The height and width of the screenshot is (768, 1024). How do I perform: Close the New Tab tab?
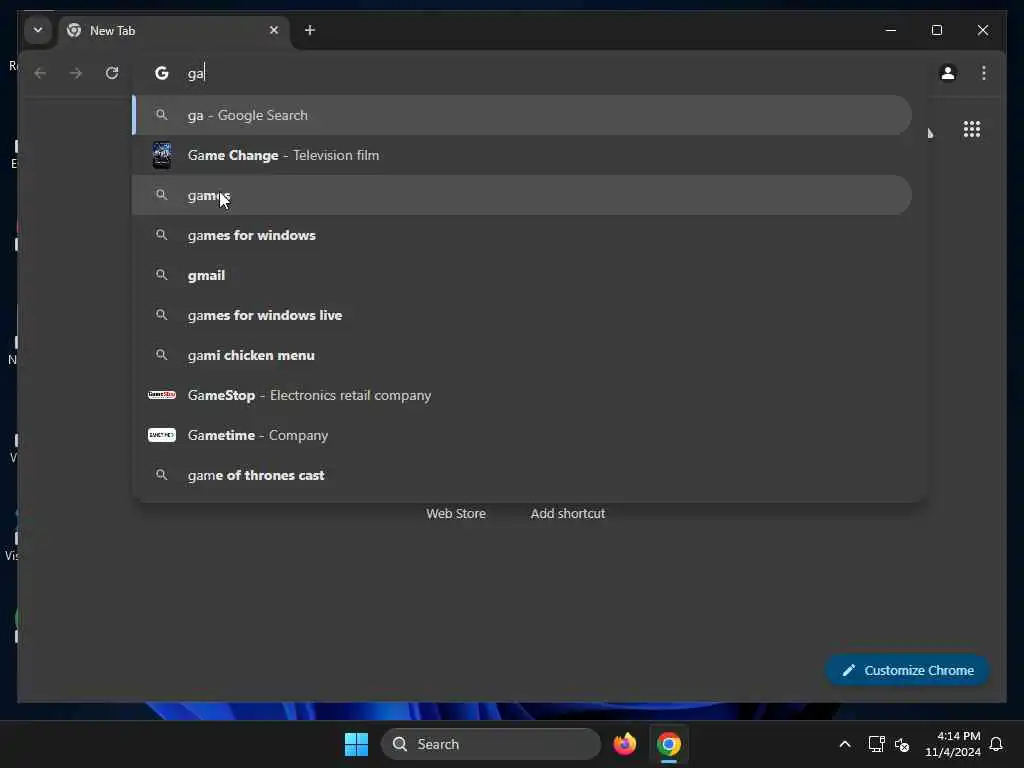coord(274,30)
